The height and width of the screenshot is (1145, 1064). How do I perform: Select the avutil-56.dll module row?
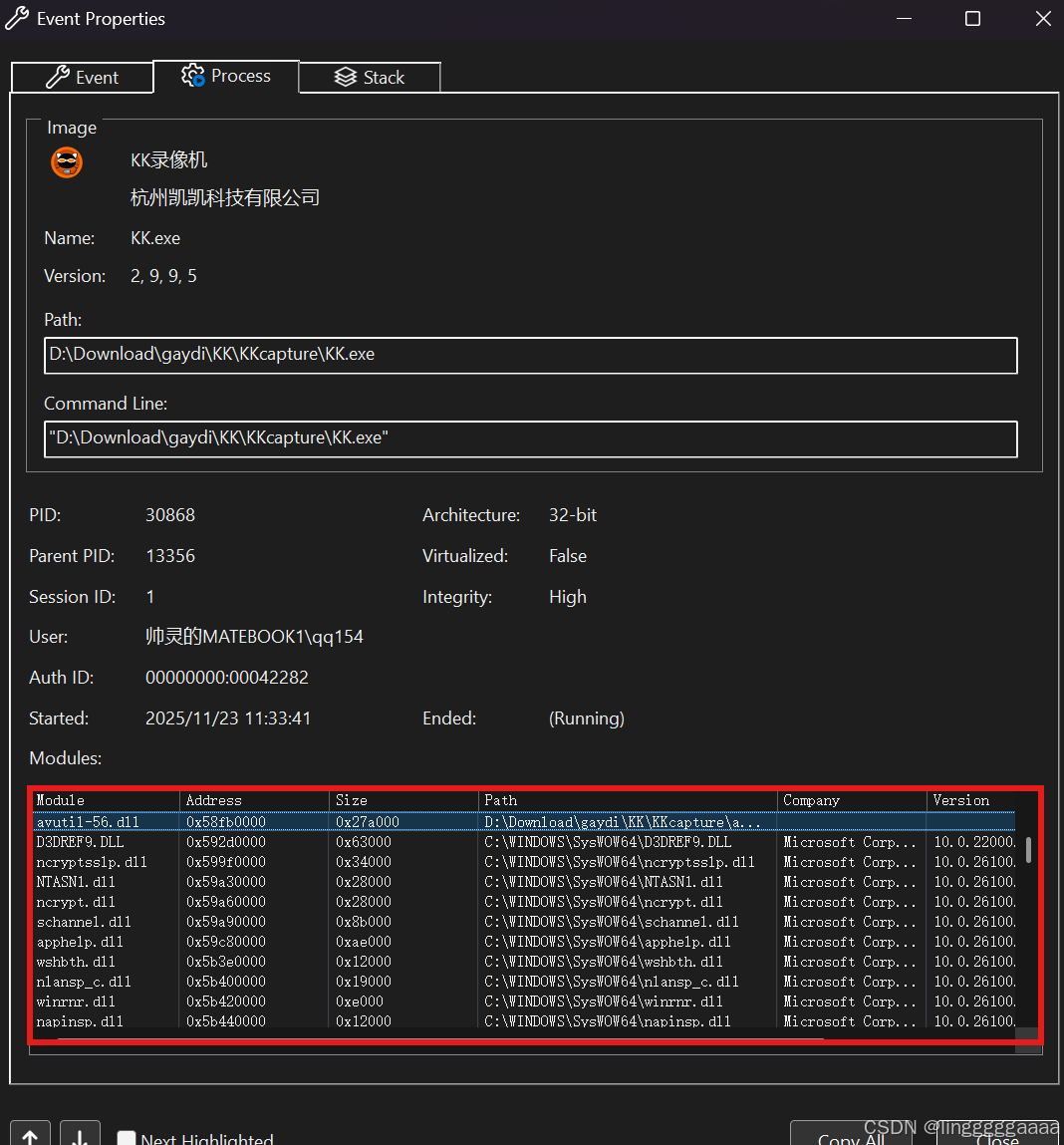pos(524,821)
